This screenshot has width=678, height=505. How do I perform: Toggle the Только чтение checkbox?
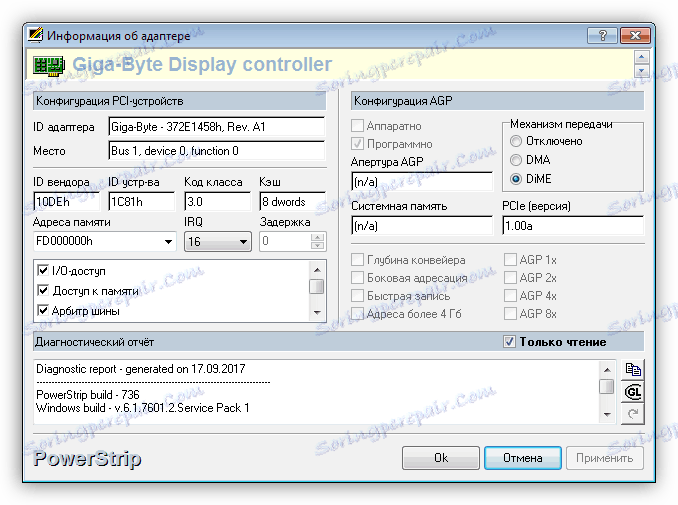coord(509,342)
